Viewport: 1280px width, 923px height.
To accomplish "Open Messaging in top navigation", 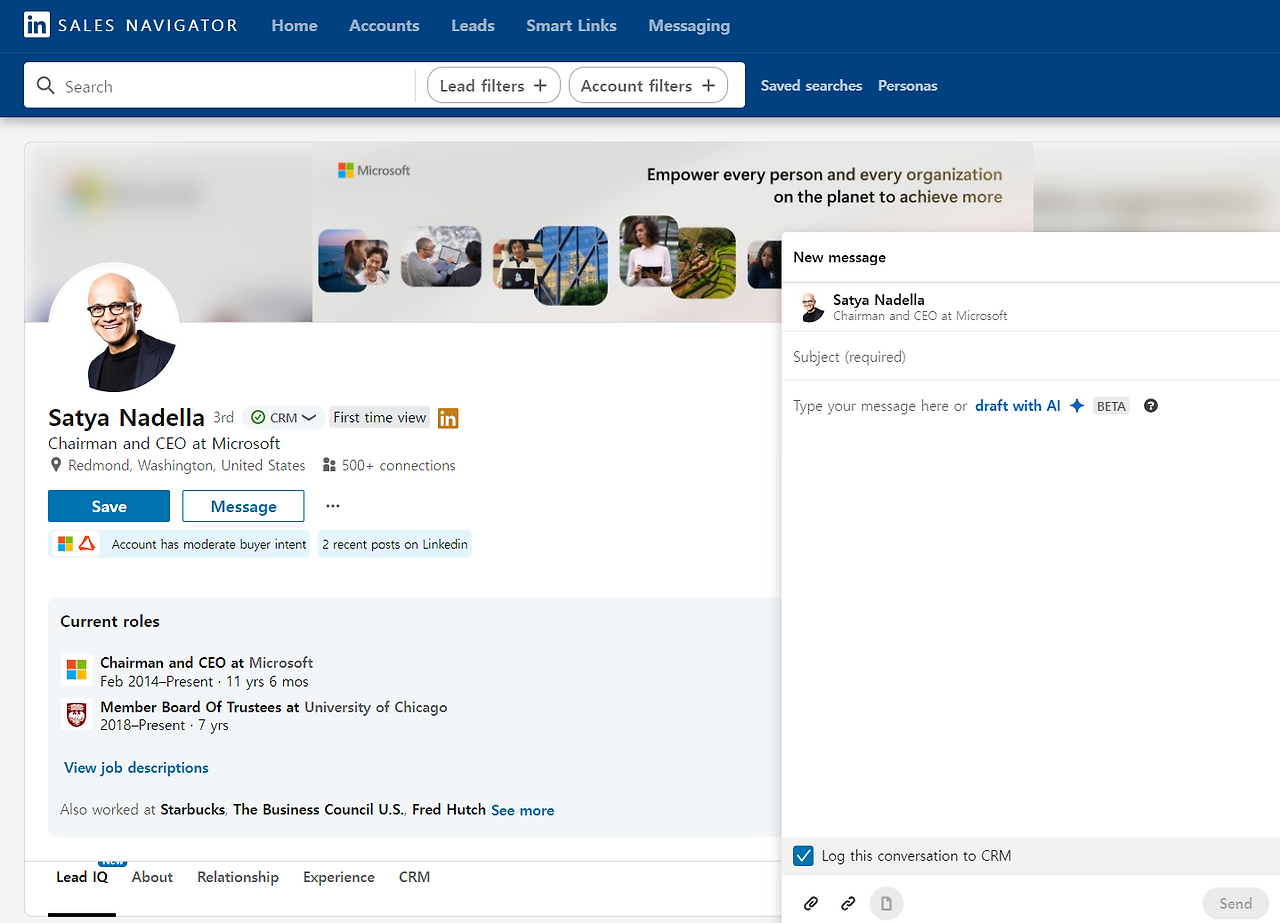I will tap(689, 26).
